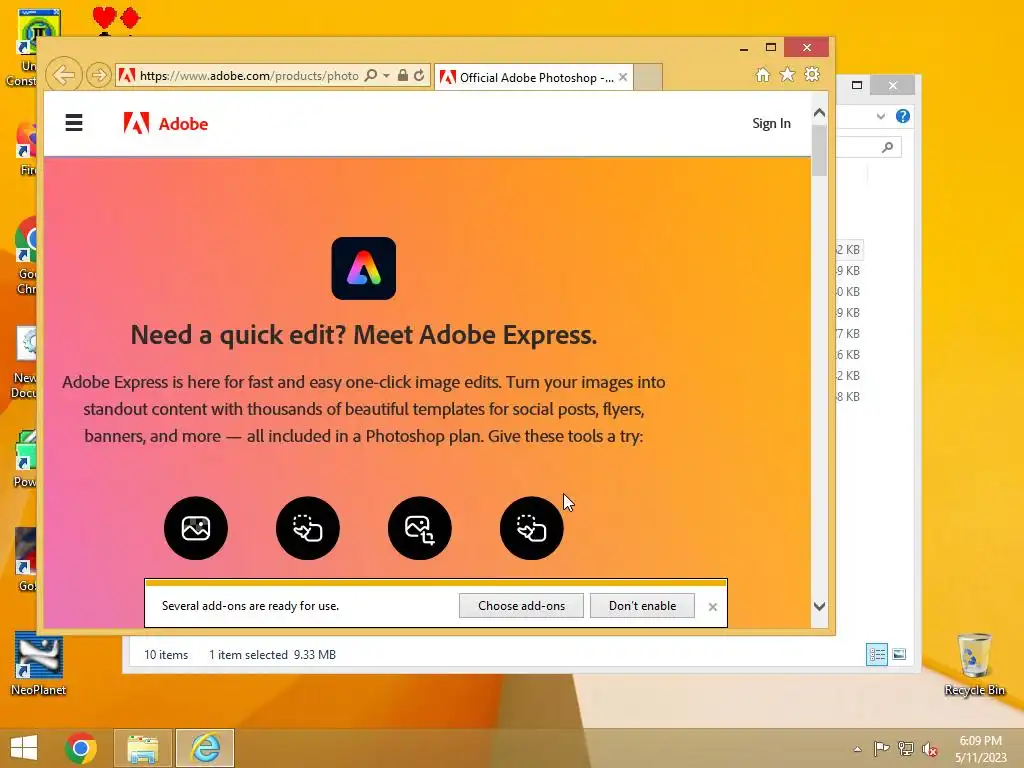Click the URL address field
1024x768 pixels.
pyautogui.click(x=249, y=76)
